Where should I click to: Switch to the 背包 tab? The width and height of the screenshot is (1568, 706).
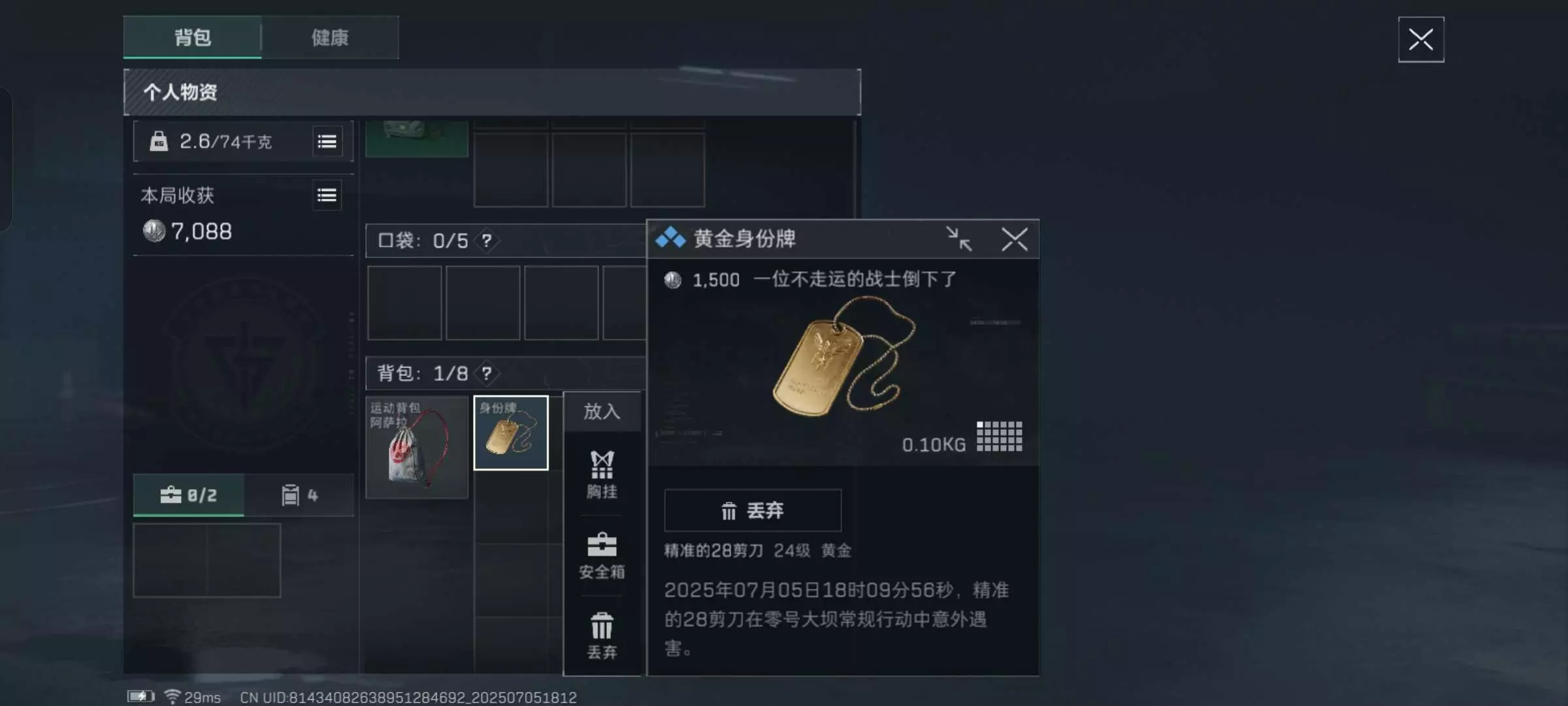click(x=193, y=37)
